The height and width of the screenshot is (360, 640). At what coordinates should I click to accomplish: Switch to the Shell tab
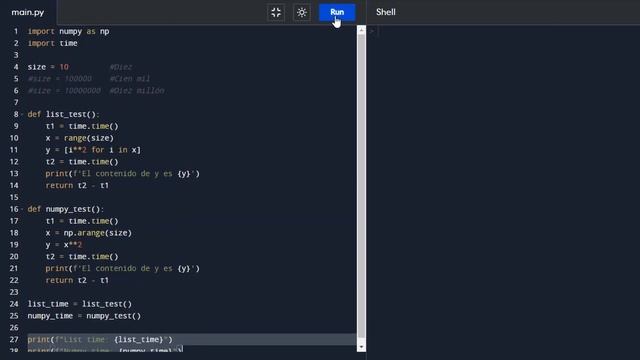[x=386, y=12]
